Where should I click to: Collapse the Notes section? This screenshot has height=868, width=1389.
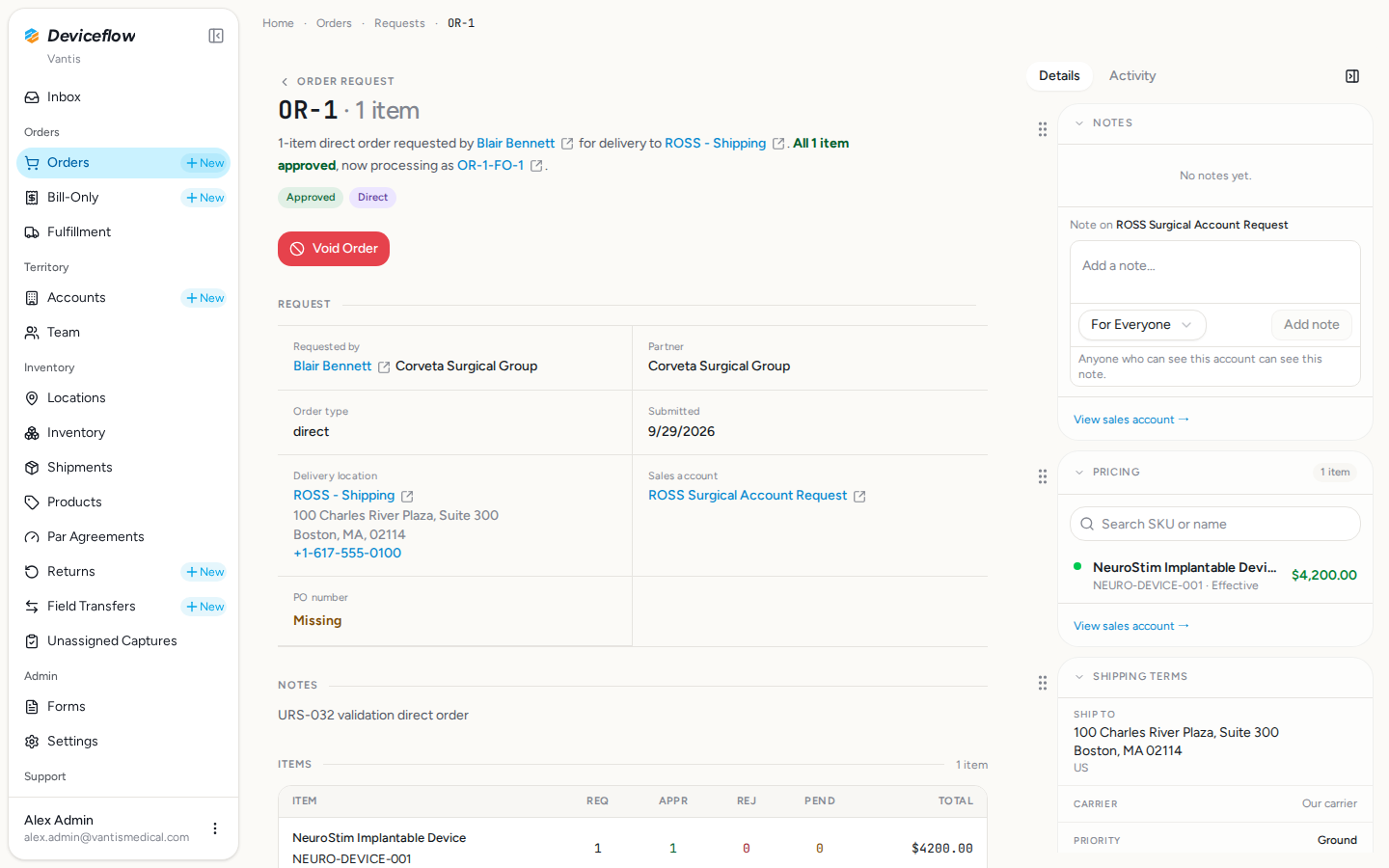click(x=1079, y=123)
